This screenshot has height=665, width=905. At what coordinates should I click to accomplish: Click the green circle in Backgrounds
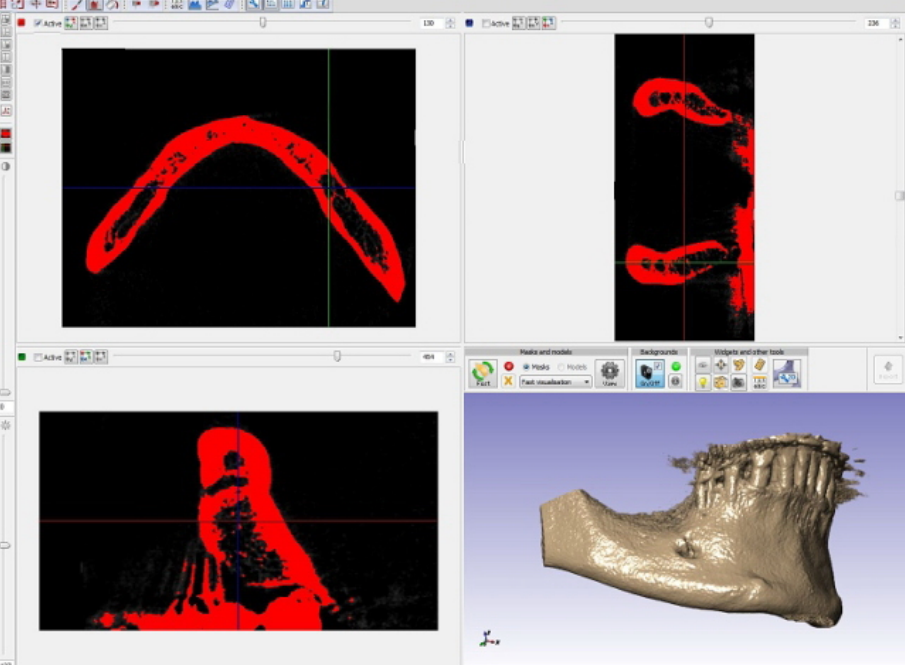click(x=676, y=366)
